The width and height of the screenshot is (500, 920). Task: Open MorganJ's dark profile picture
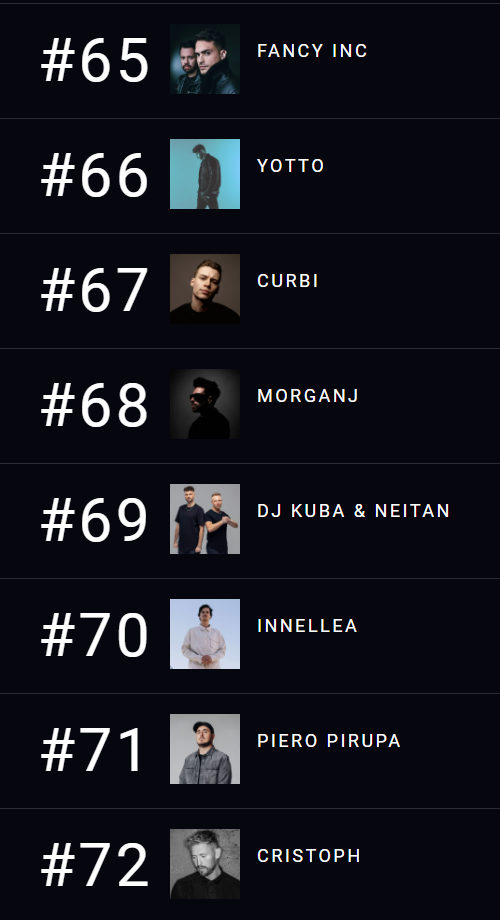tap(205, 404)
